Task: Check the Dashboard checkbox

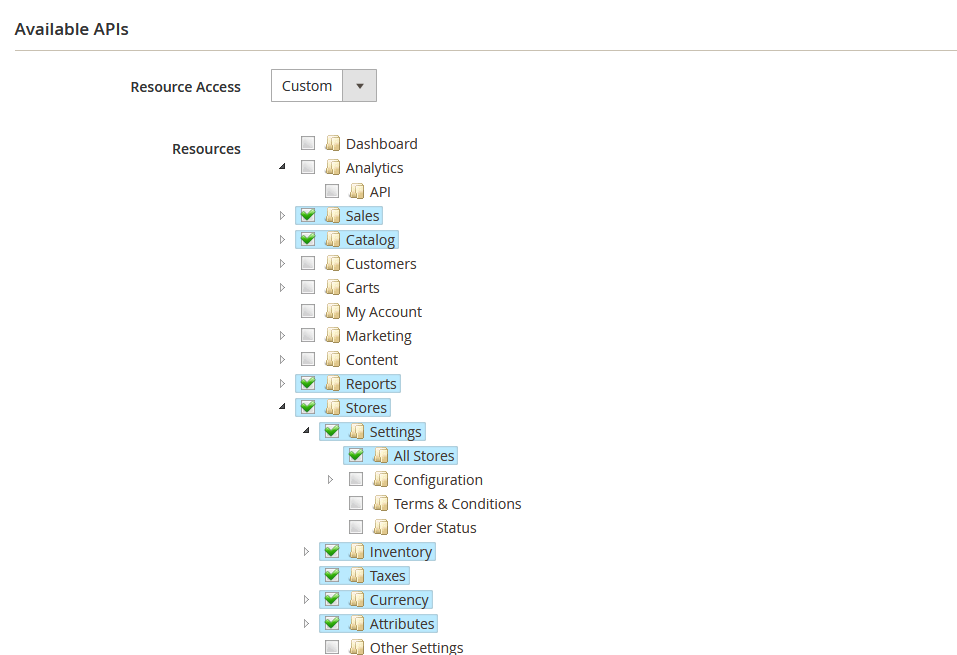Action: 308,143
